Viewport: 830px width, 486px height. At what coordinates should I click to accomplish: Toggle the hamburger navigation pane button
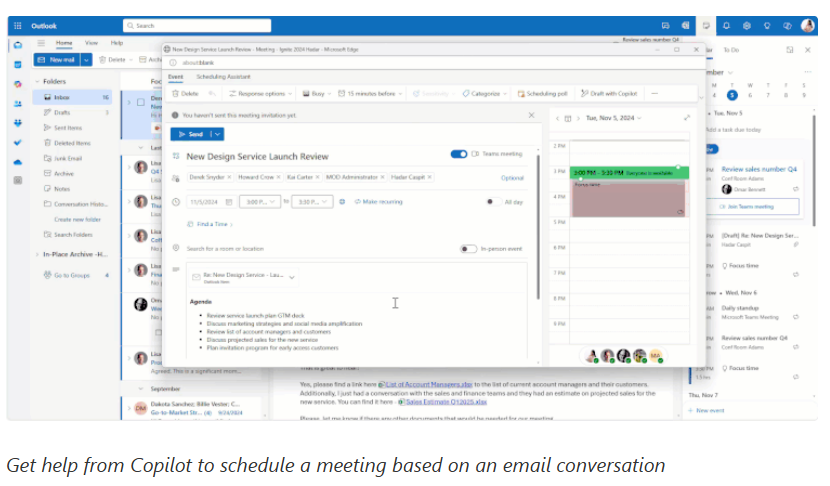point(41,43)
